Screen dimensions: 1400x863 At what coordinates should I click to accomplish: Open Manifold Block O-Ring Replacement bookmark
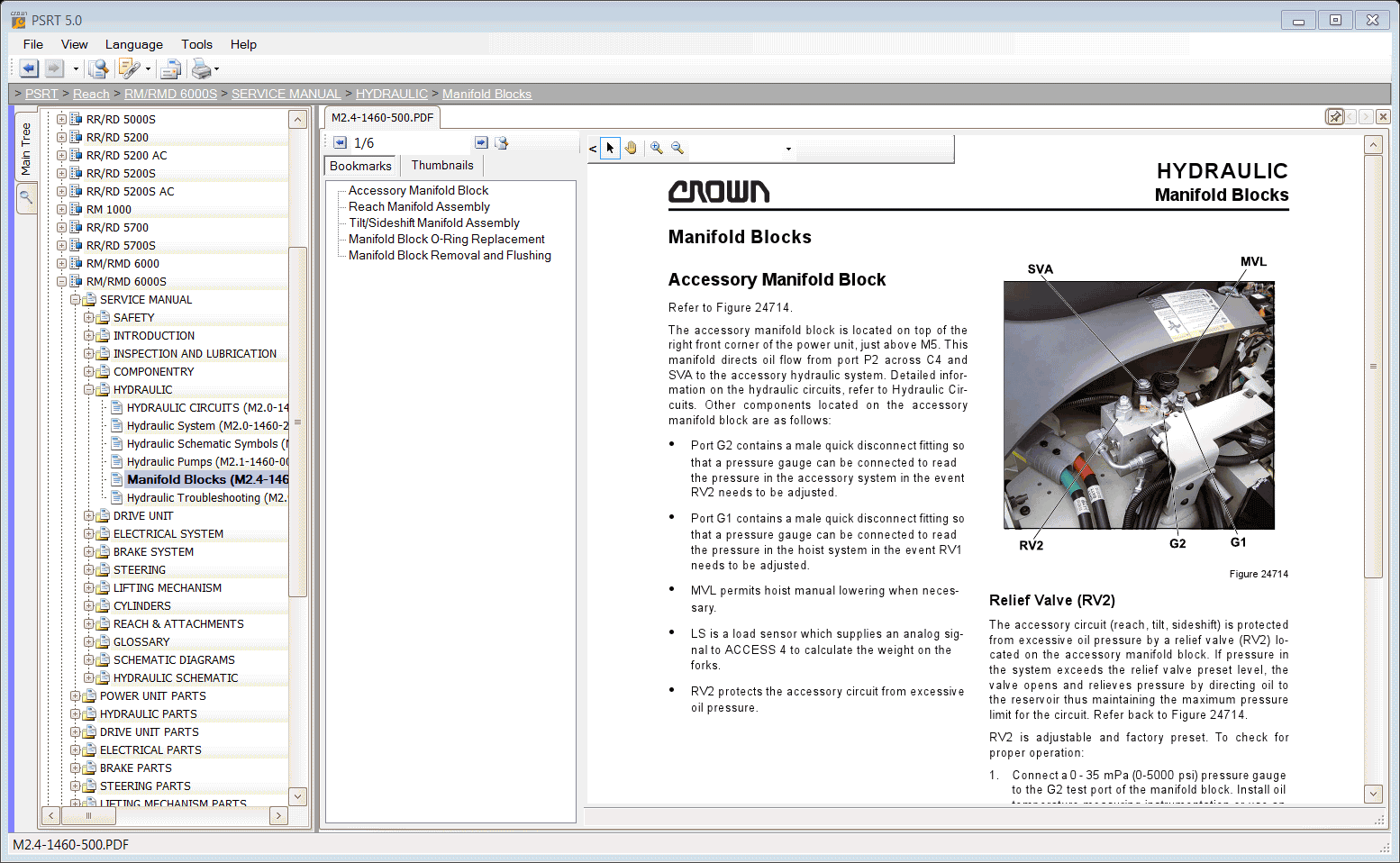pyautogui.click(x=446, y=239)
